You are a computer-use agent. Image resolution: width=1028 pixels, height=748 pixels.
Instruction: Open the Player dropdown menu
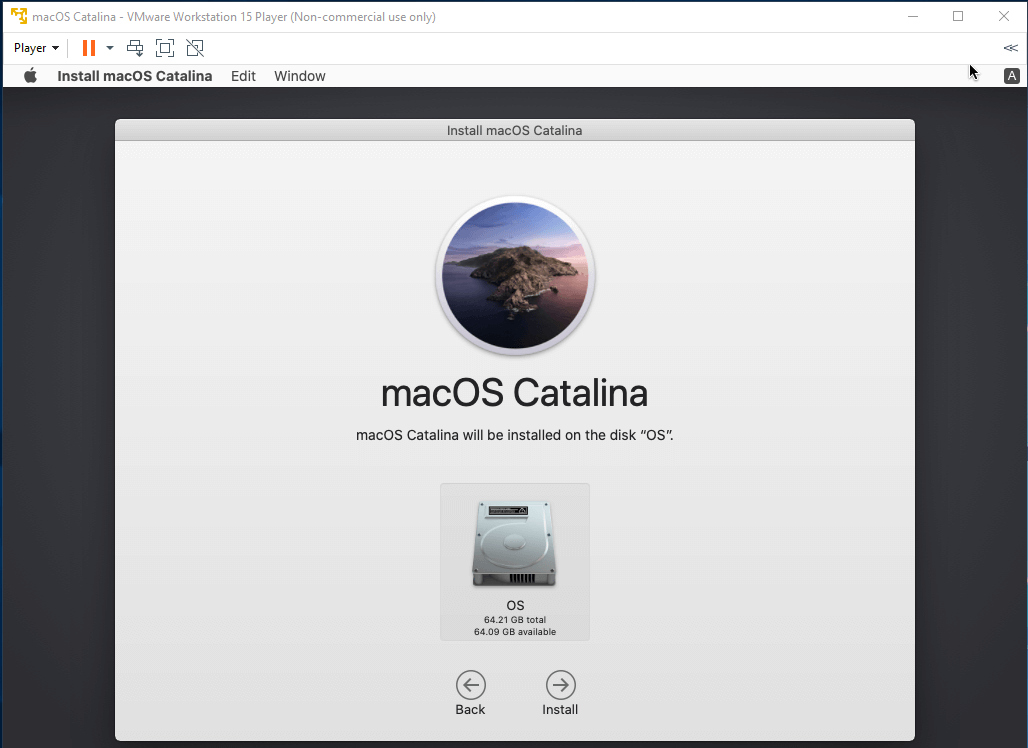[36, 48]
